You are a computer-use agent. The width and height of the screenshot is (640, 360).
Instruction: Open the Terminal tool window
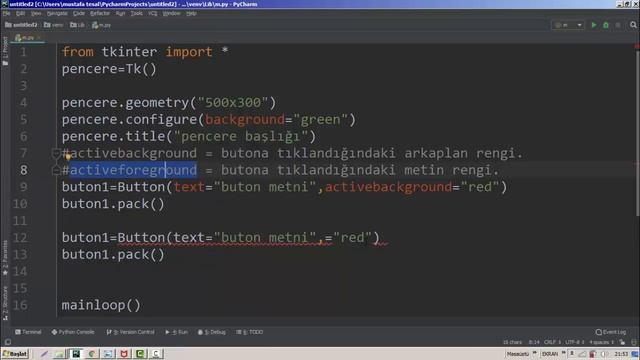(x=28, y=332)
